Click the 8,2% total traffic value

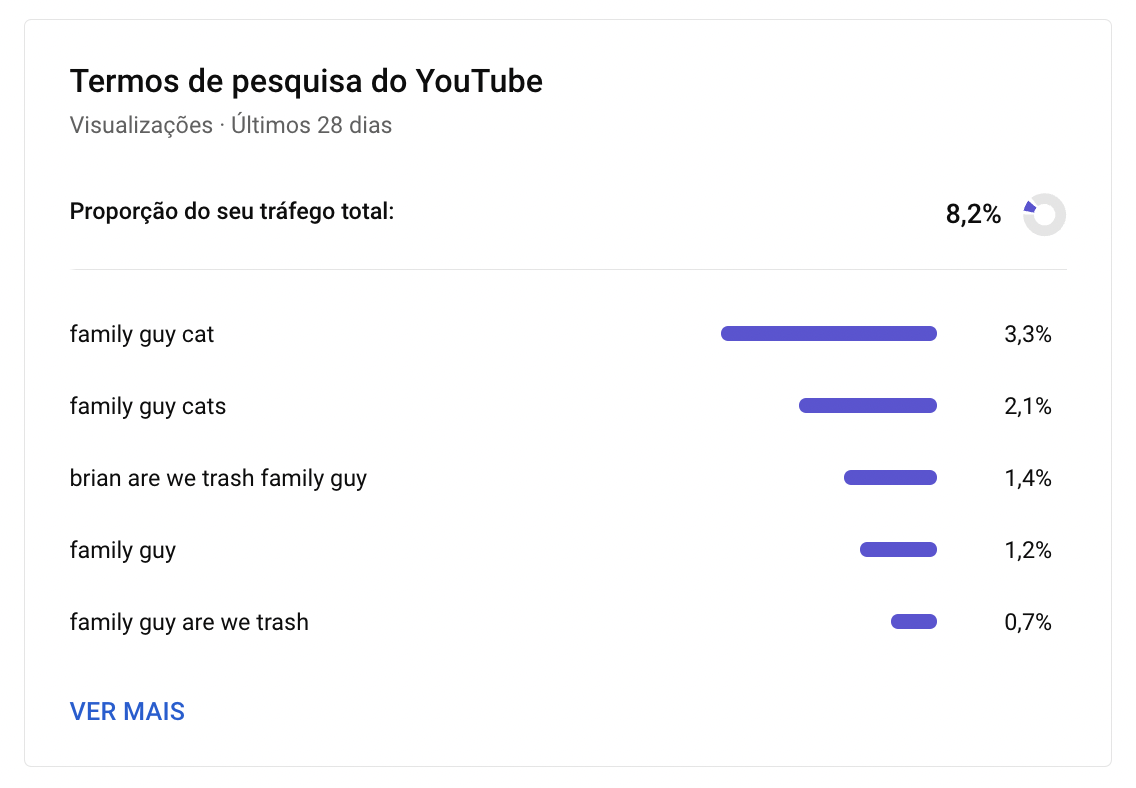[973, 214]
